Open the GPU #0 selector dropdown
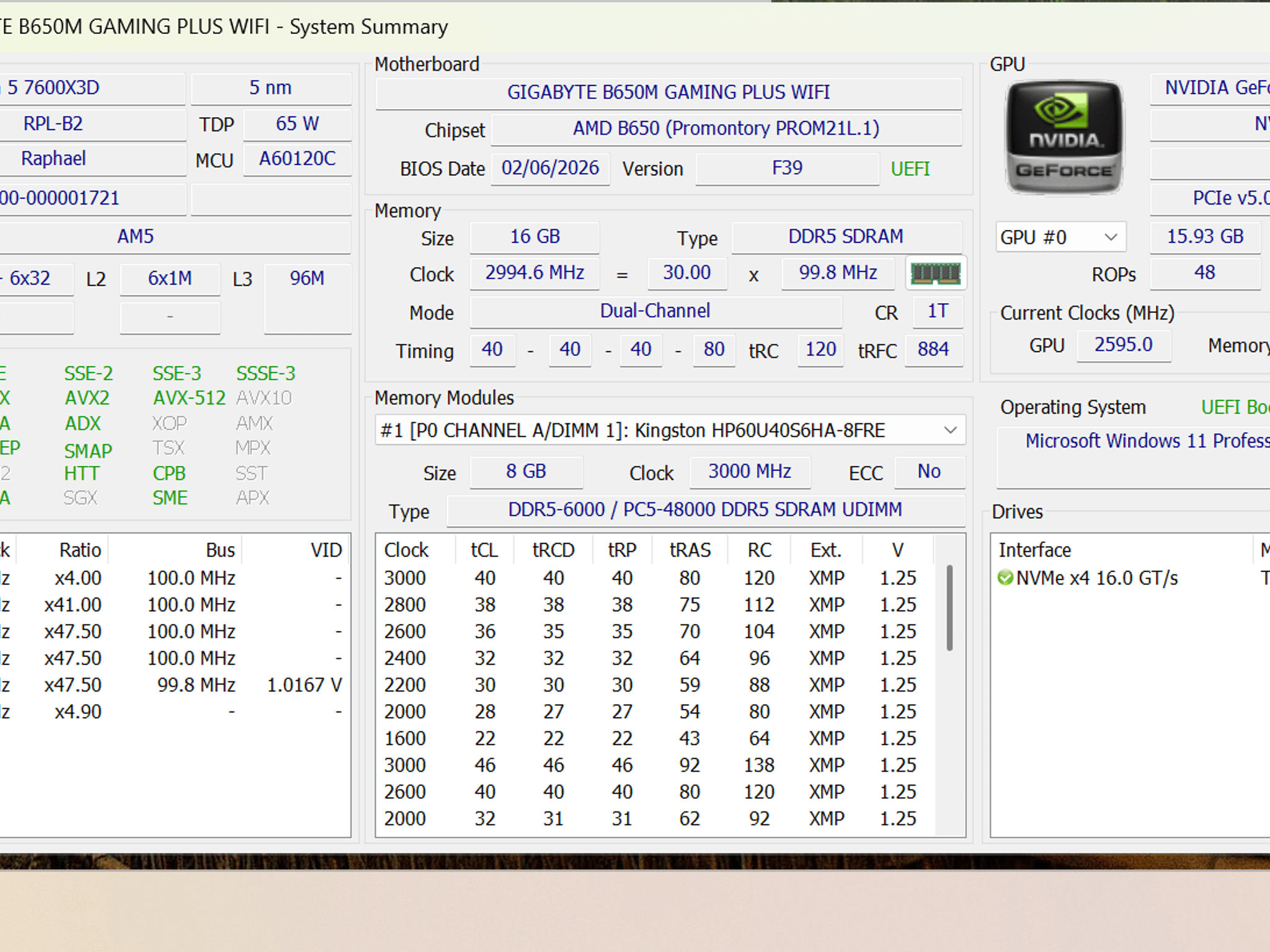The height and width of the screenshot is (952, 1270). click(x=1060, y=237)
